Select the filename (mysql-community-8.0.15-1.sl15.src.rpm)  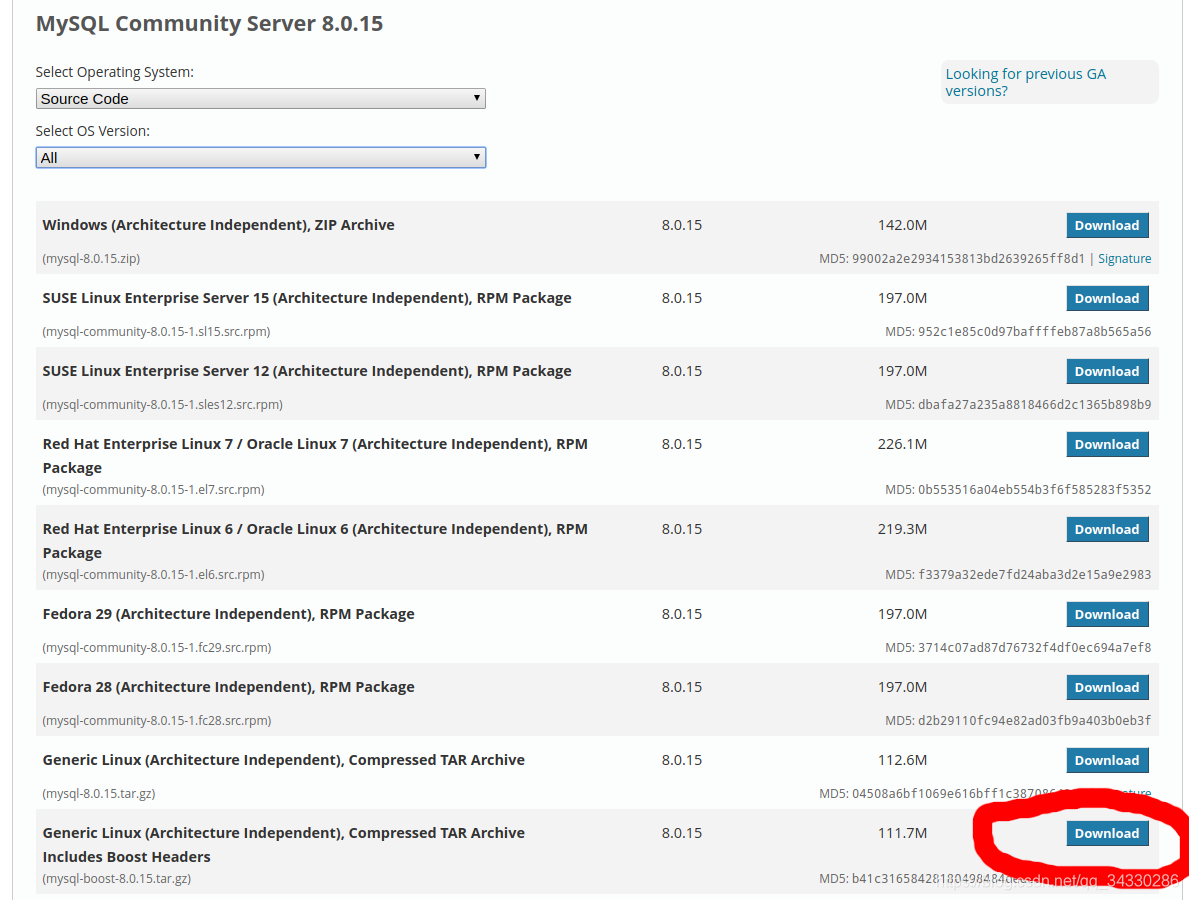point(156,331)
